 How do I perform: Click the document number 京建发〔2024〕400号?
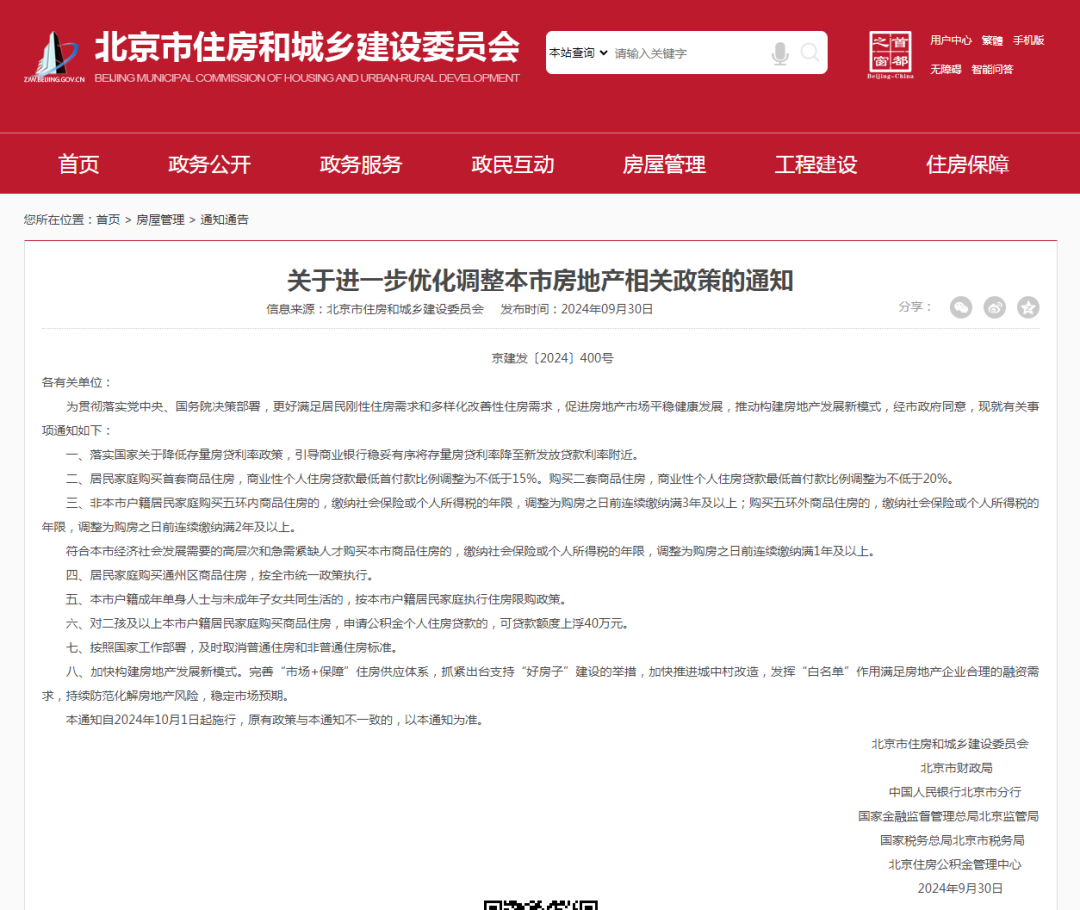[552, 358]
